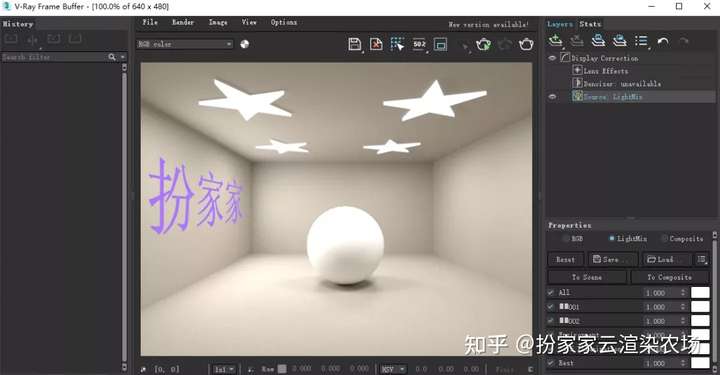Click the Reset button in Properties
The image size is (720, 375).
pos(566,259)
